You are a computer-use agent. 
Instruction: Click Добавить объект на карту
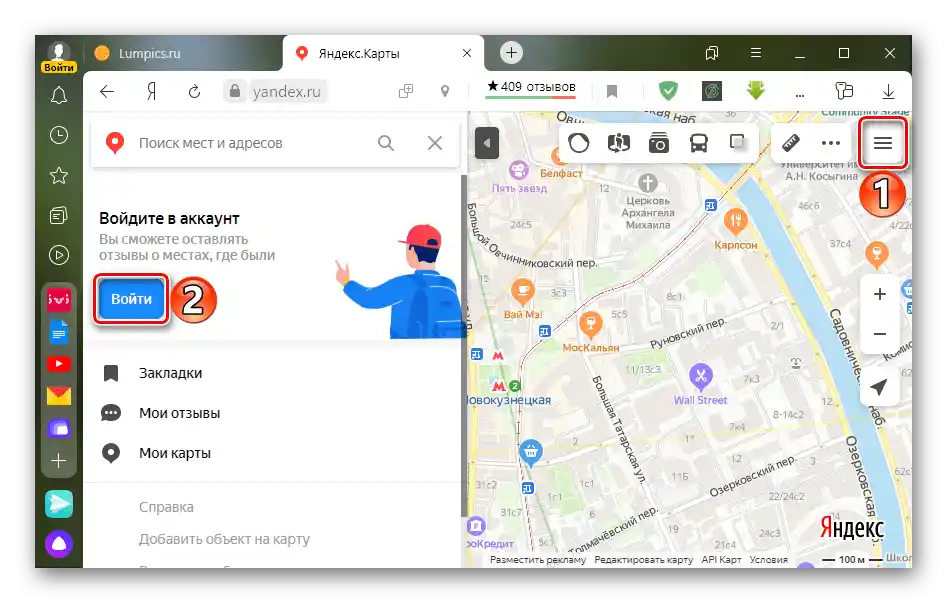224,539
